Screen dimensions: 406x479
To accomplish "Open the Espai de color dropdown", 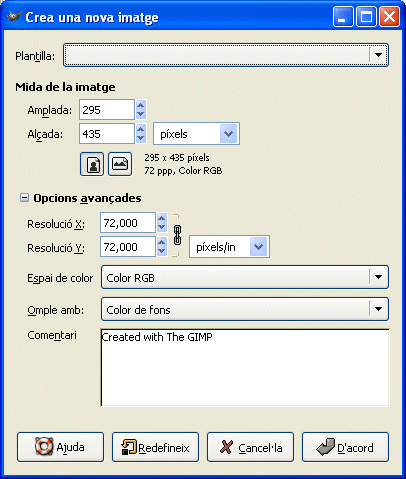I will (x=245, y=277).
